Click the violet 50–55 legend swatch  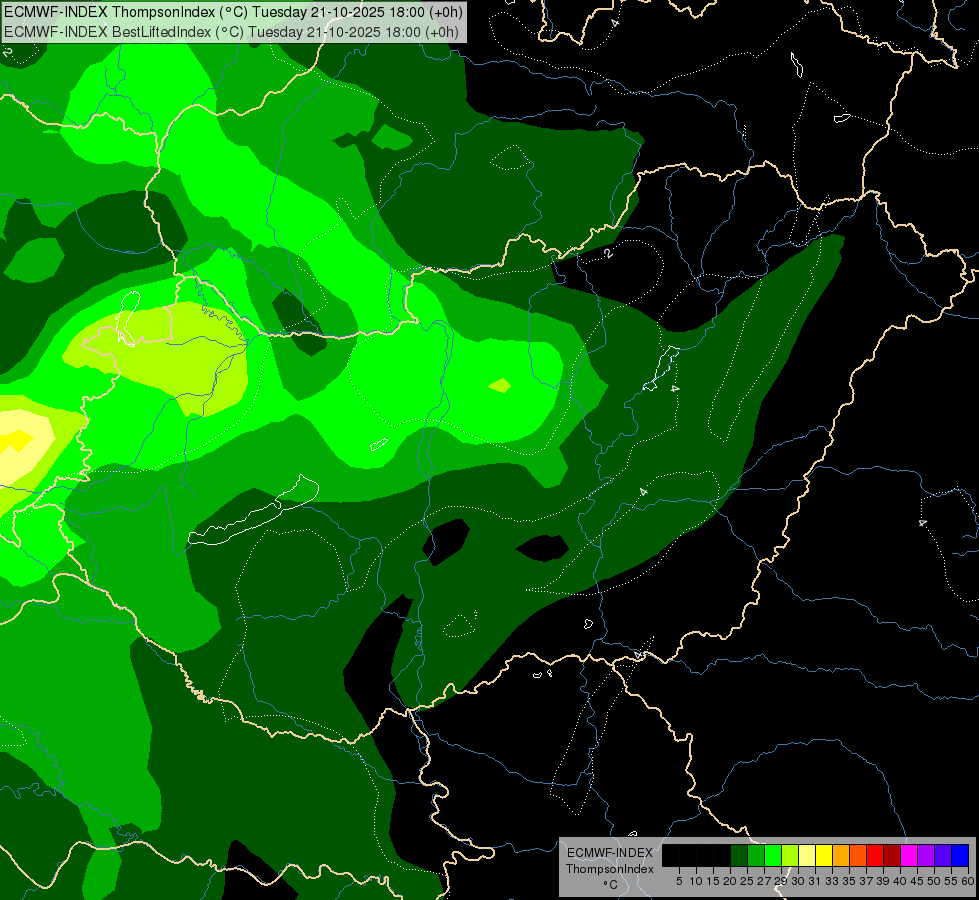[943, 855]
